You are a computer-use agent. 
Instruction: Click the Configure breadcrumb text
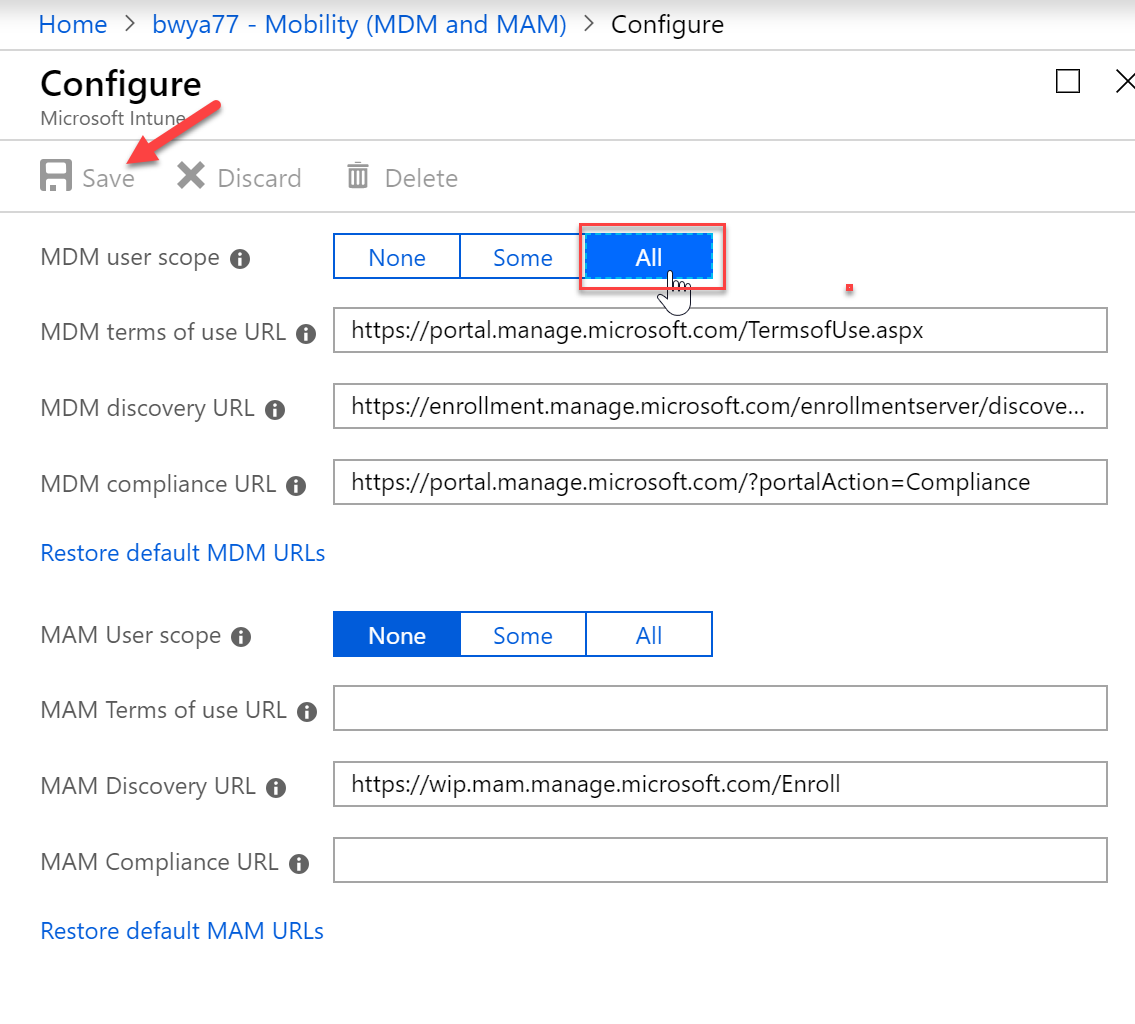point(667,25)
